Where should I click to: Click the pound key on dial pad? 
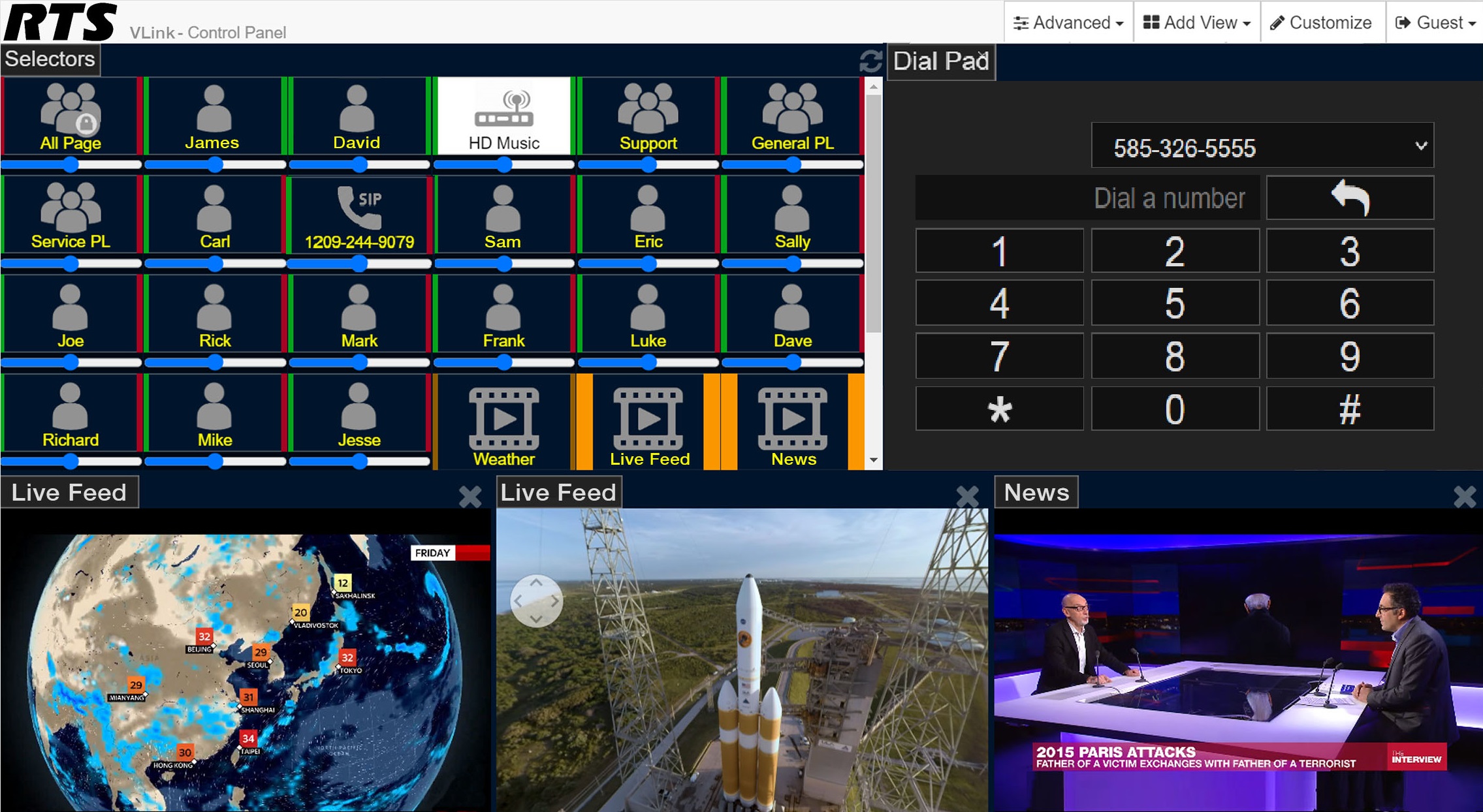click(x=1350, y=409)
